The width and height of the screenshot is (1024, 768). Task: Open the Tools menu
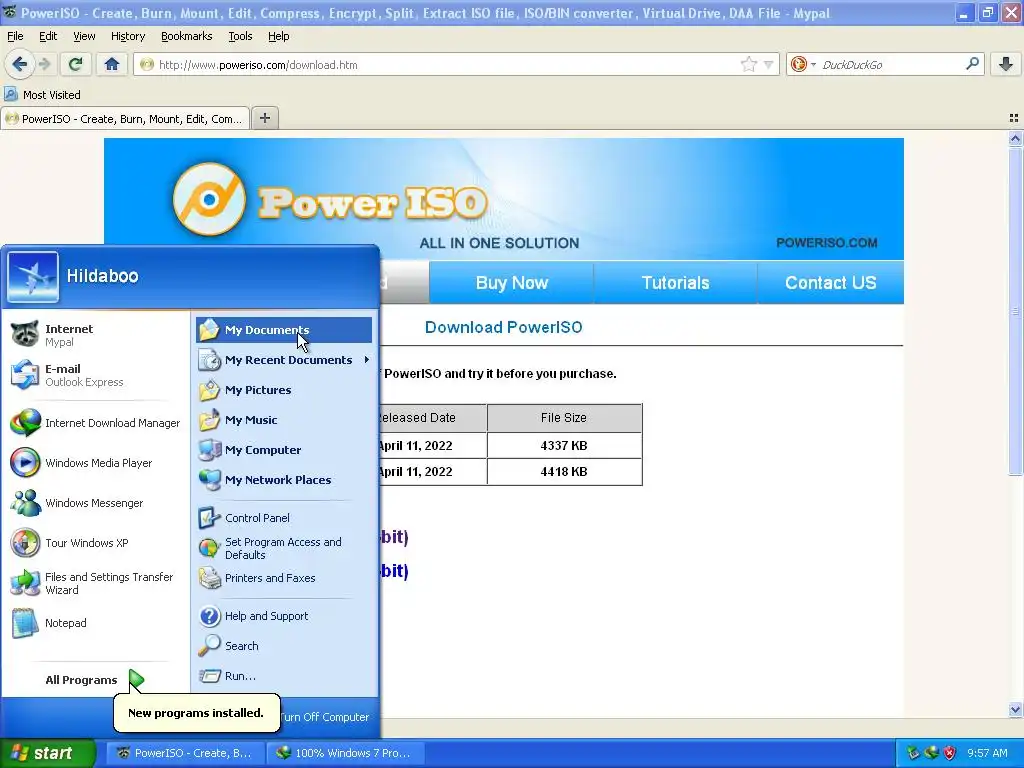pos(240,36)
